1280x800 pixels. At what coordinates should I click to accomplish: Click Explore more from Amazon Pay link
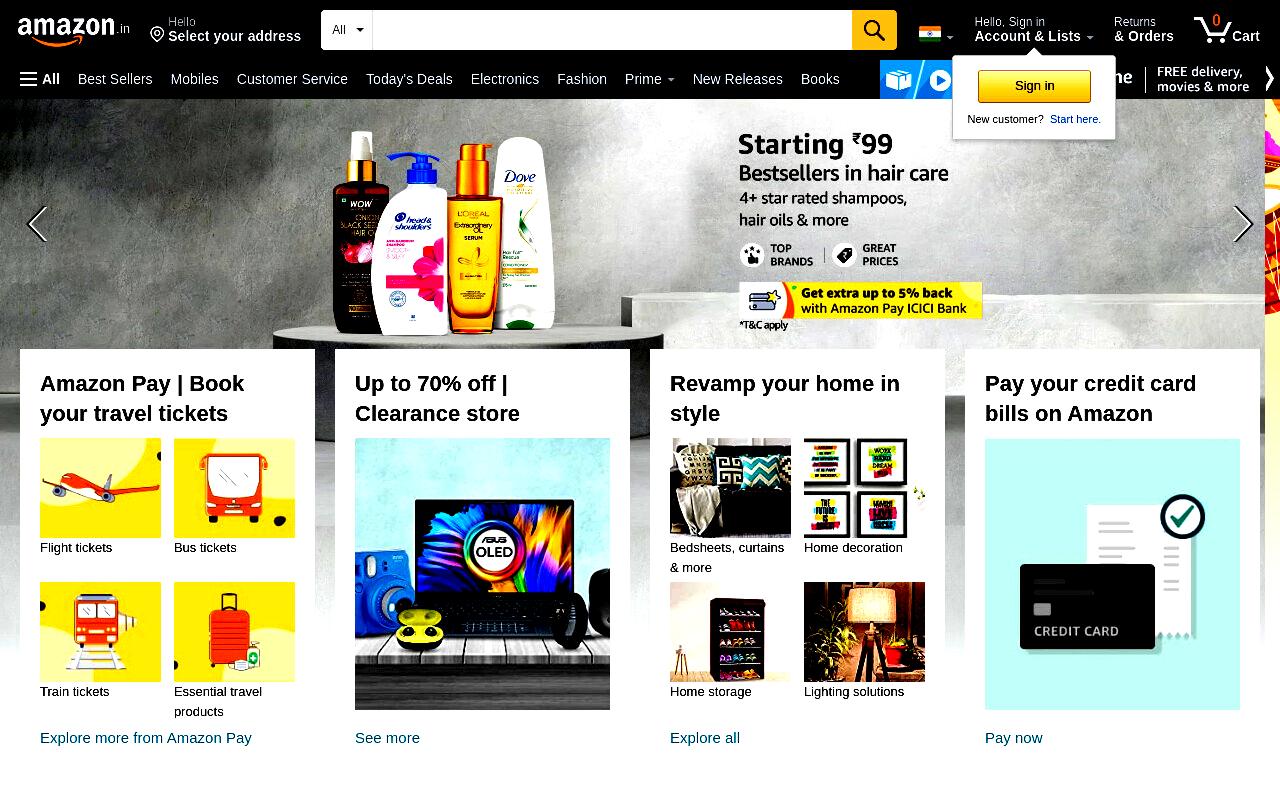(x=146, y=738)
